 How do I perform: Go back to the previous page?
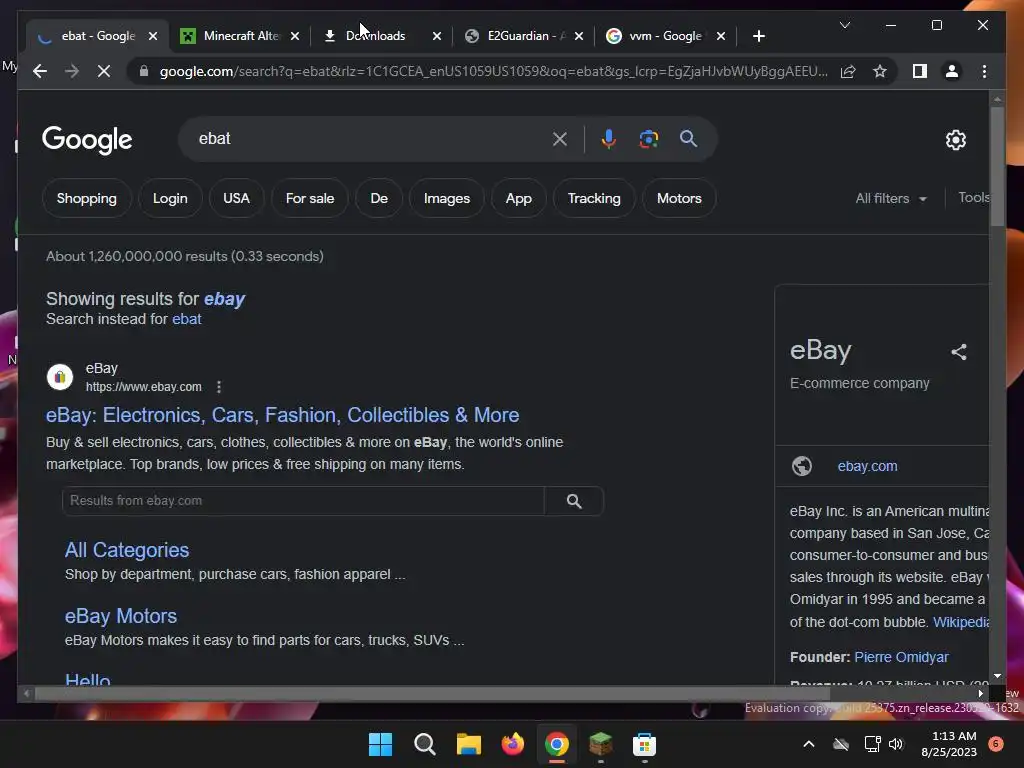40,71
